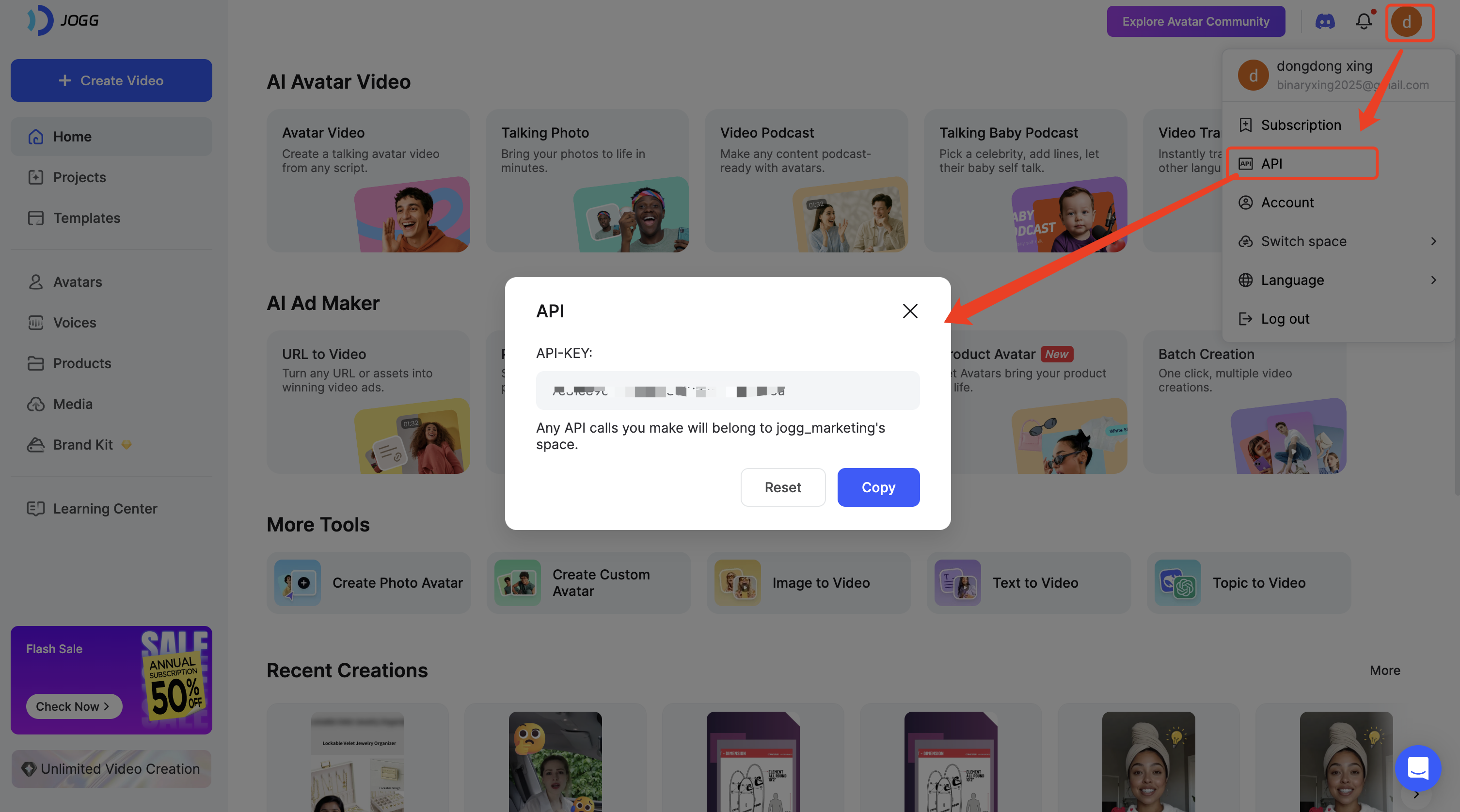Click Check Now on Flash Sale banner
This screenshot has height=812, width=1460.
74,706
